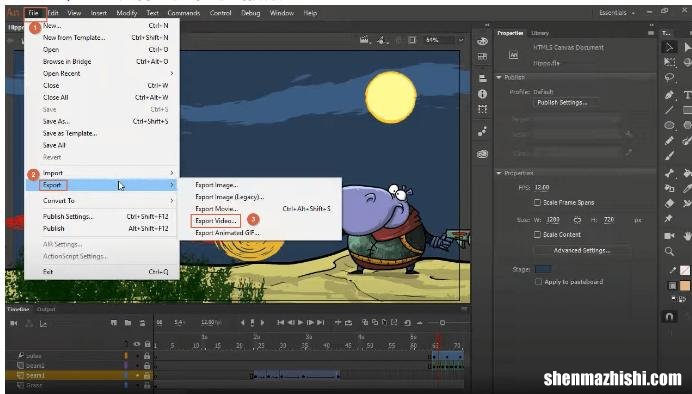This screenshot has height=394, width=692.
Task: Click Publish Settings button in Properties panel
Action: pos(562,102)
